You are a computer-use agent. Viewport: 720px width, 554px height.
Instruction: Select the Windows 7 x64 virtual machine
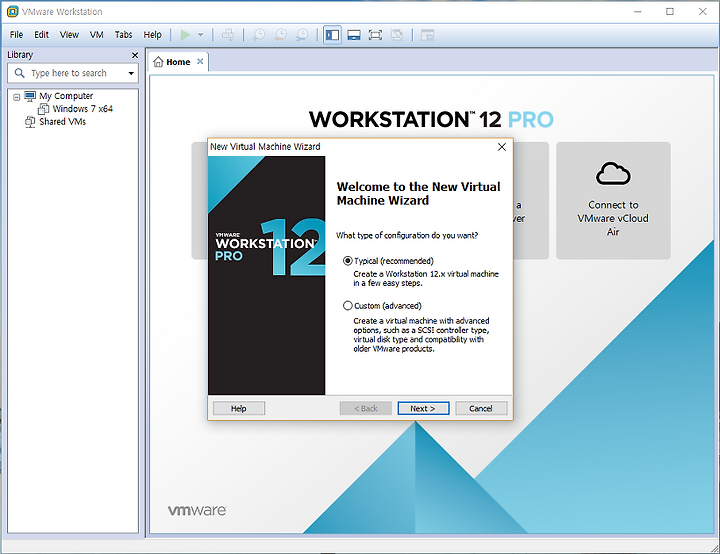[83, 109]
